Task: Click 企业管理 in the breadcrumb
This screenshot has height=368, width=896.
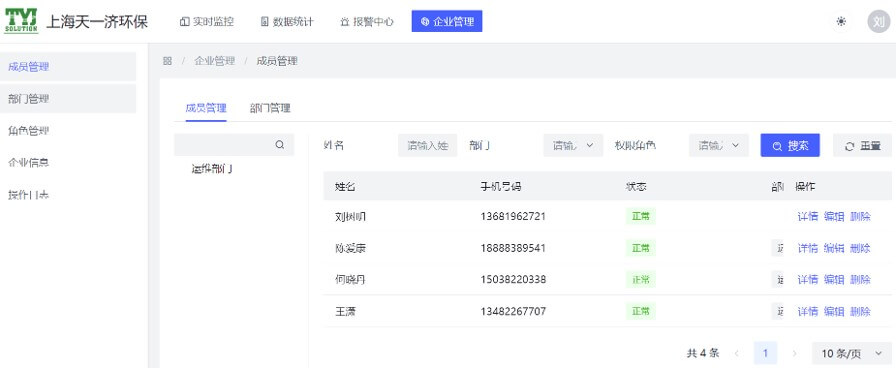Action: [214, 61]
